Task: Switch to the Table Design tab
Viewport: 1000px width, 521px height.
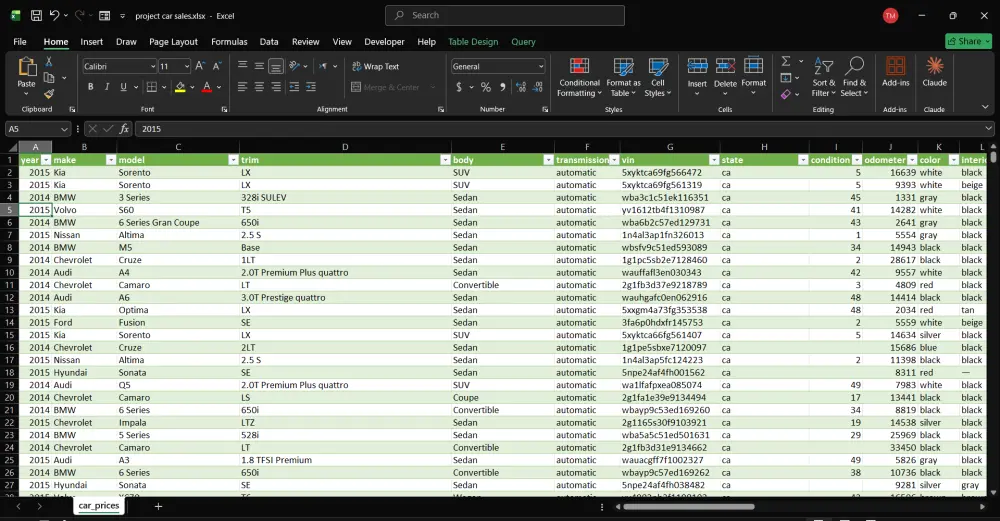Action: pyautogui.click(x=473, y=41)
